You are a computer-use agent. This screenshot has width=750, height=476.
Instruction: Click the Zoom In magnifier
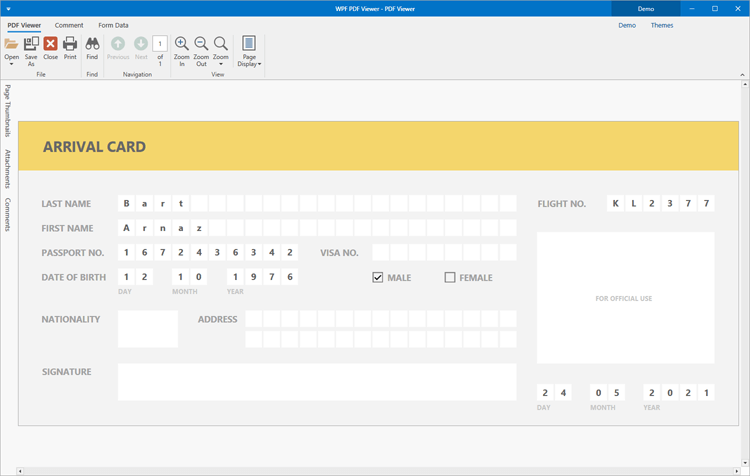pos(182,44)
